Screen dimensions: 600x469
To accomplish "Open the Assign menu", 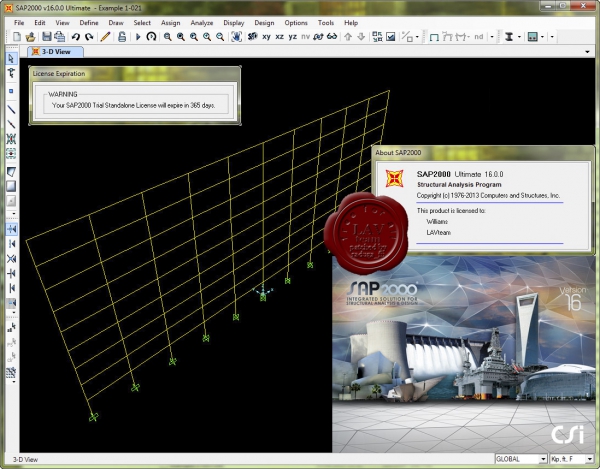I will click(170, 23).
